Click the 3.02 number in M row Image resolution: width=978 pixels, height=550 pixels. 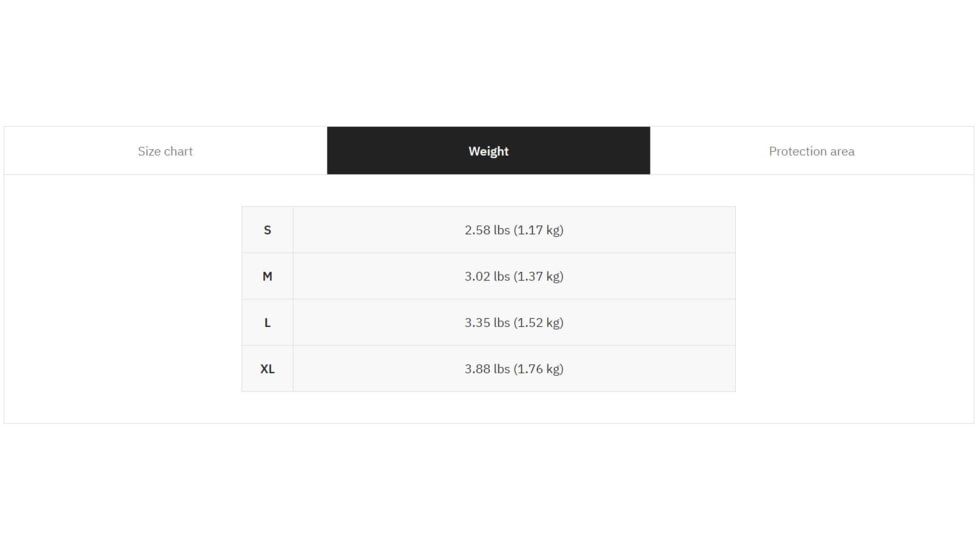coord(477,276)
